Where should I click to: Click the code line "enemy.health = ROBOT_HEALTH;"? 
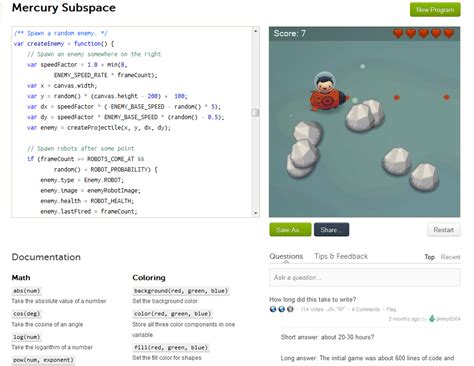[87, 201]
